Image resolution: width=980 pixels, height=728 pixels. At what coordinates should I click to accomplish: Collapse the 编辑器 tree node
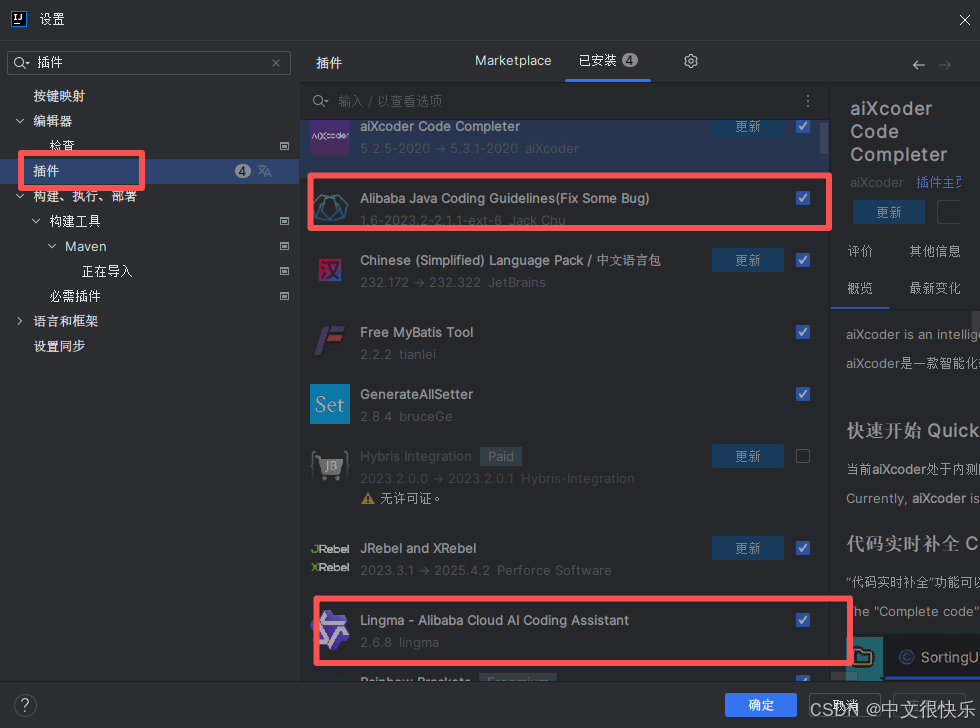coord(20,121)
